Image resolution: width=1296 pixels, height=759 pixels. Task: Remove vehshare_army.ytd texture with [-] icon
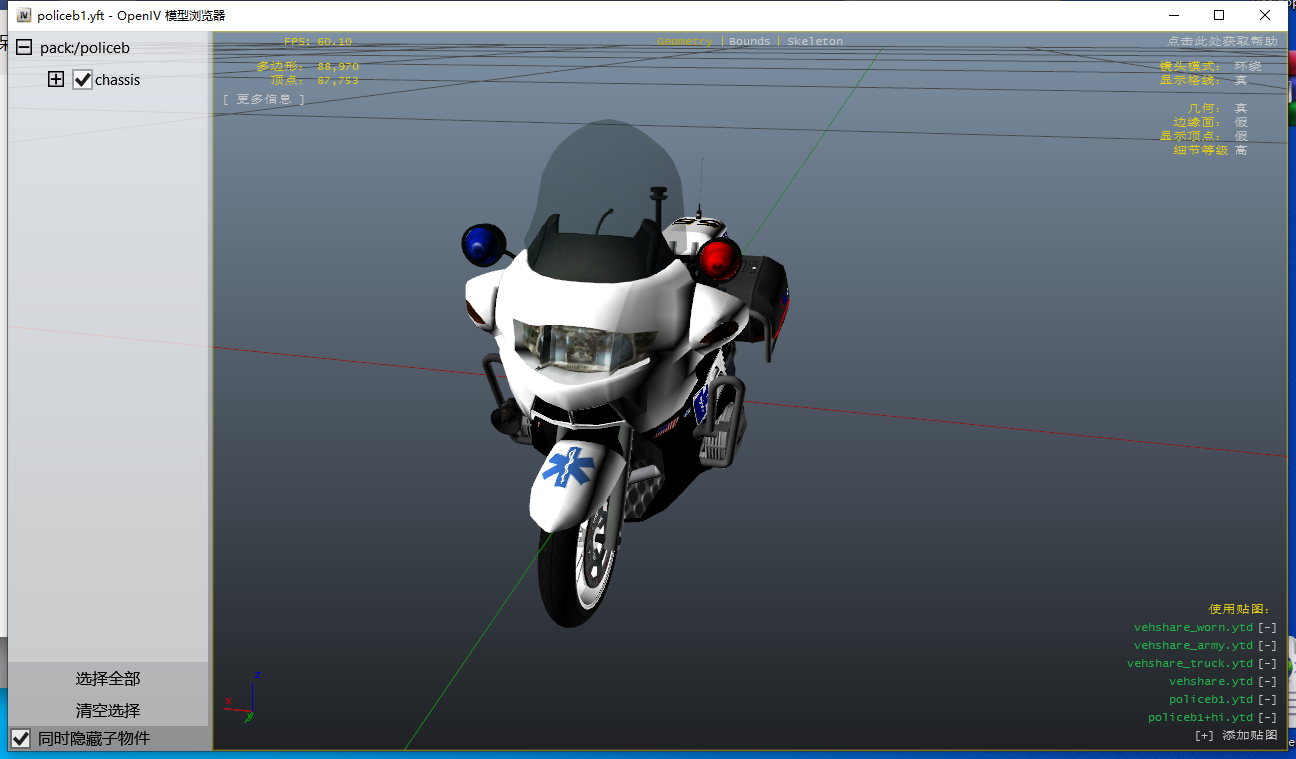[1267, 646]
